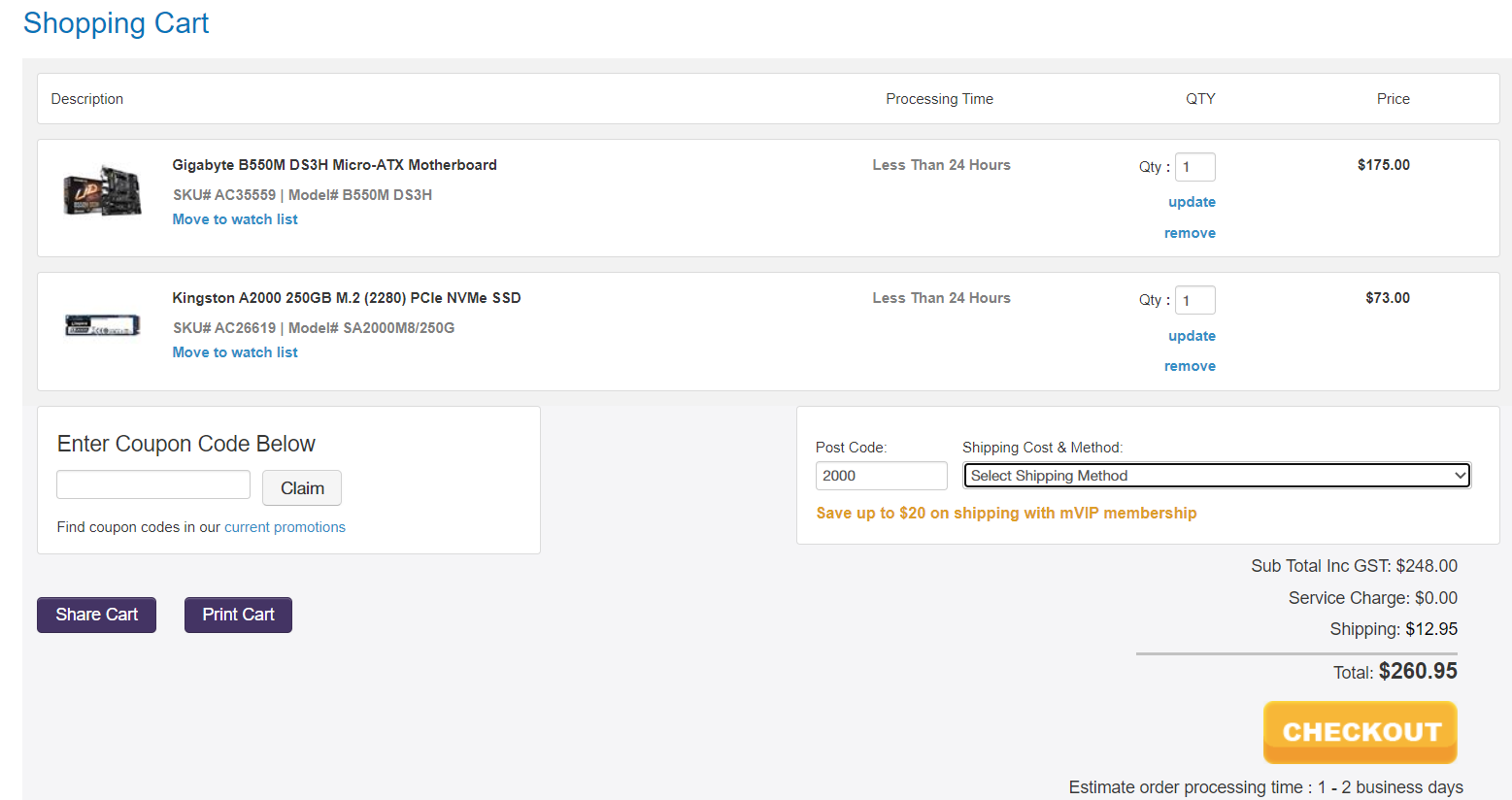This screenshot has height=800, width=1512.
Task: Open mVIP membership shipping savings link
Action: (1006, 513)
